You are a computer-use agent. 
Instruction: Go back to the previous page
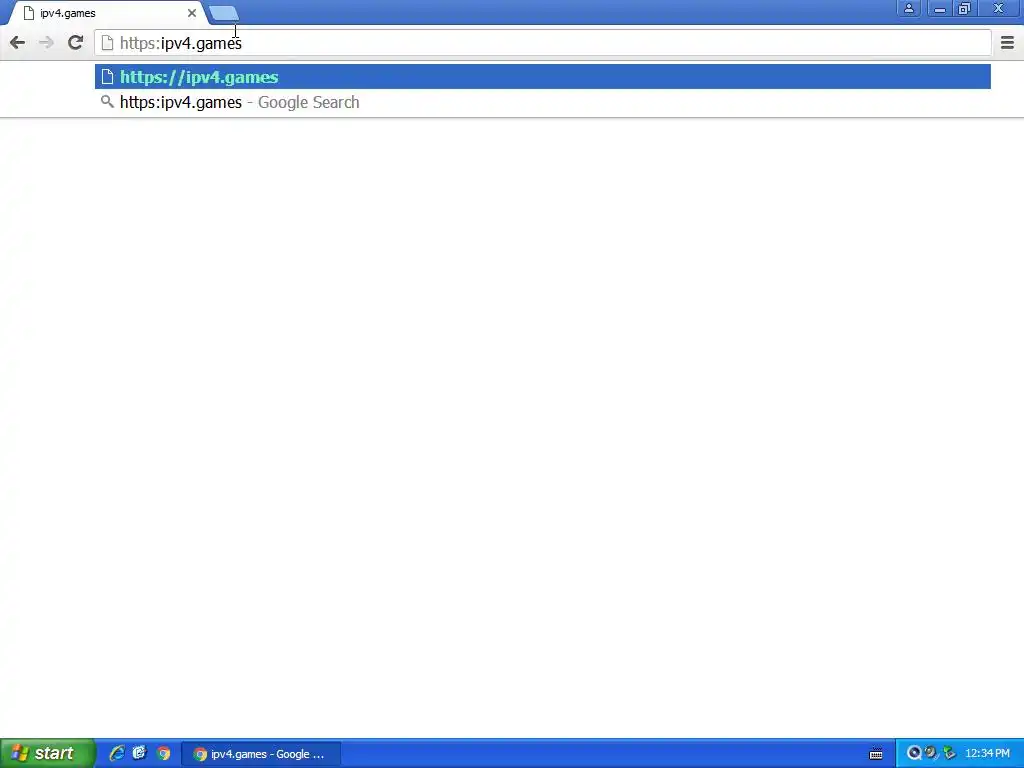click(x=18, y=43)
